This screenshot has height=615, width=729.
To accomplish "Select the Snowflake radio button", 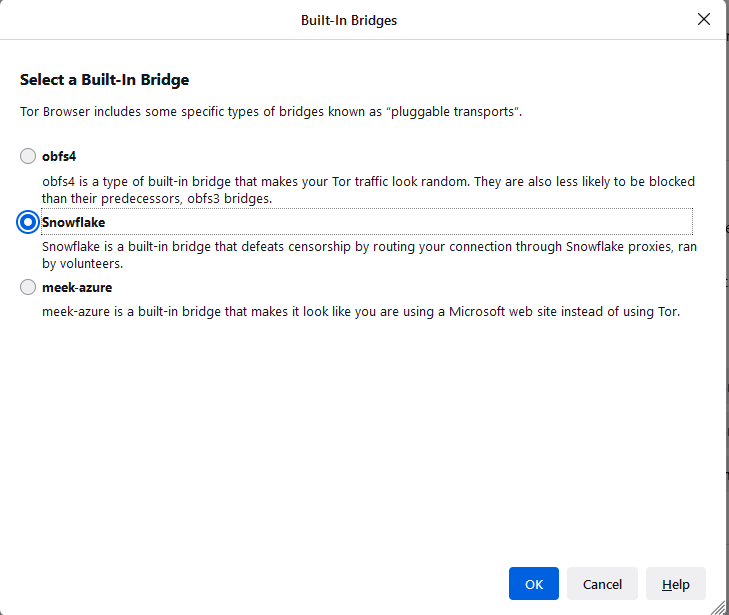I will coord(28,222).
